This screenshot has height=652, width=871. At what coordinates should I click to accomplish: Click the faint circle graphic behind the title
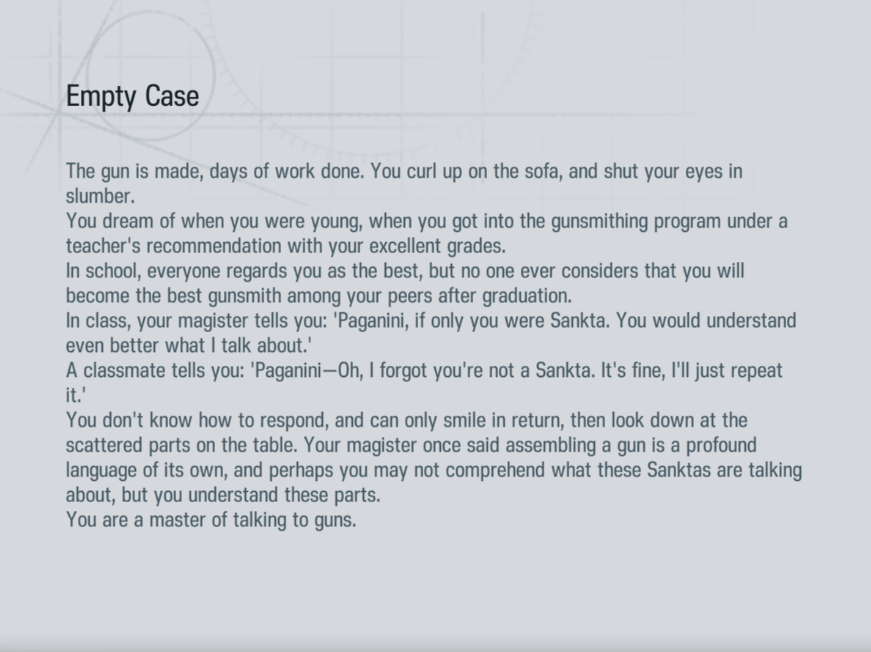(x=151, y=75)
